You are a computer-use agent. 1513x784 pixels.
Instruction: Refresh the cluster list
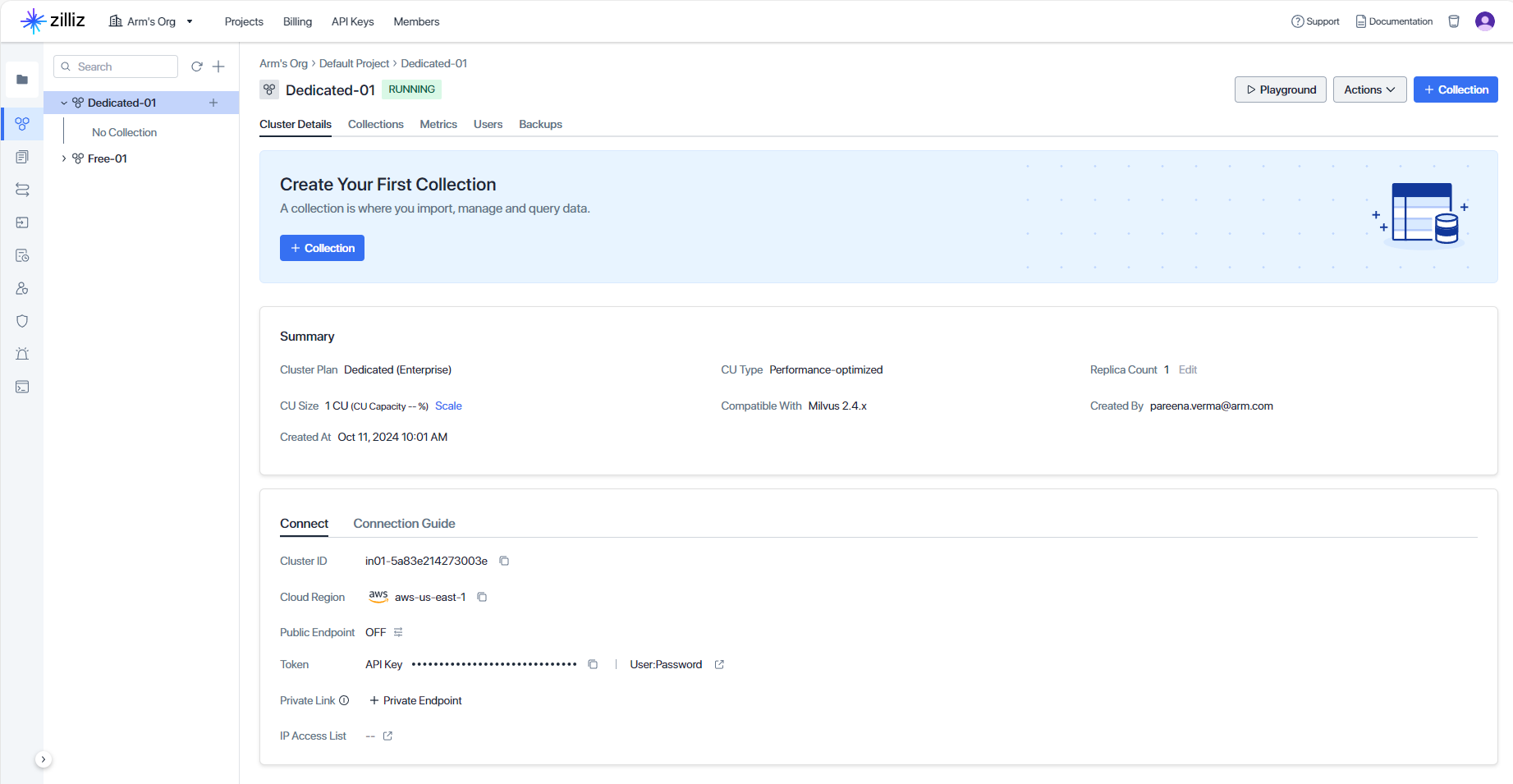(x=197, y=66)
